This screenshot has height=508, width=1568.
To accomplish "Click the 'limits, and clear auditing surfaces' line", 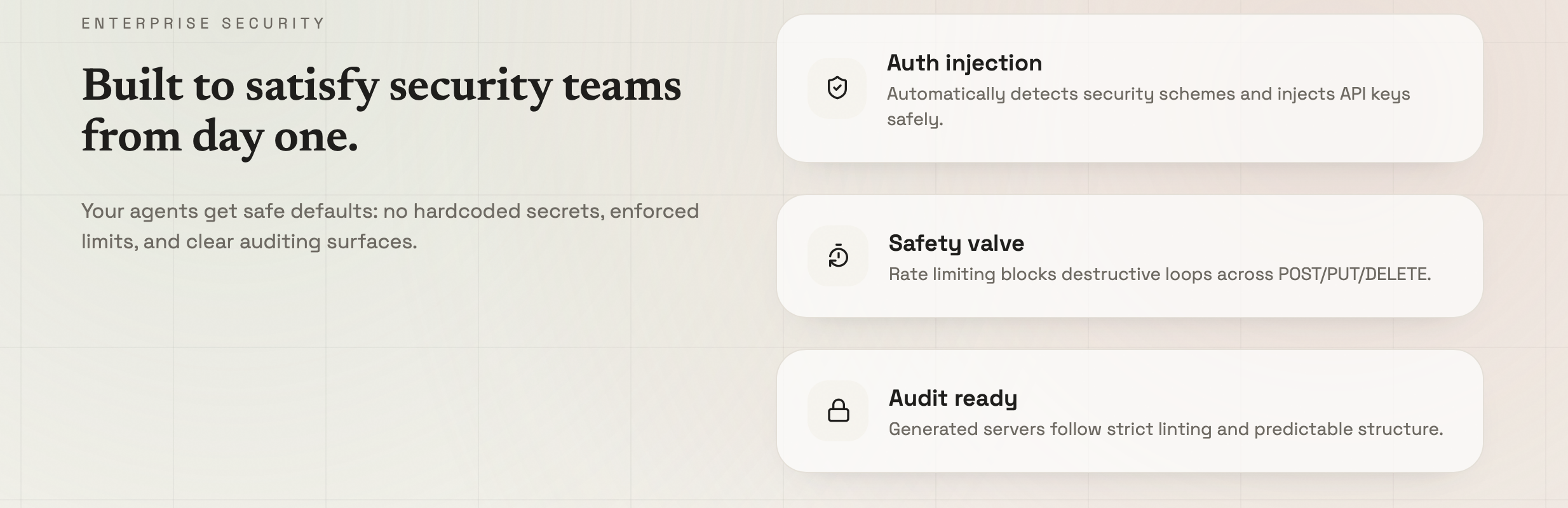I will (249, 241).
